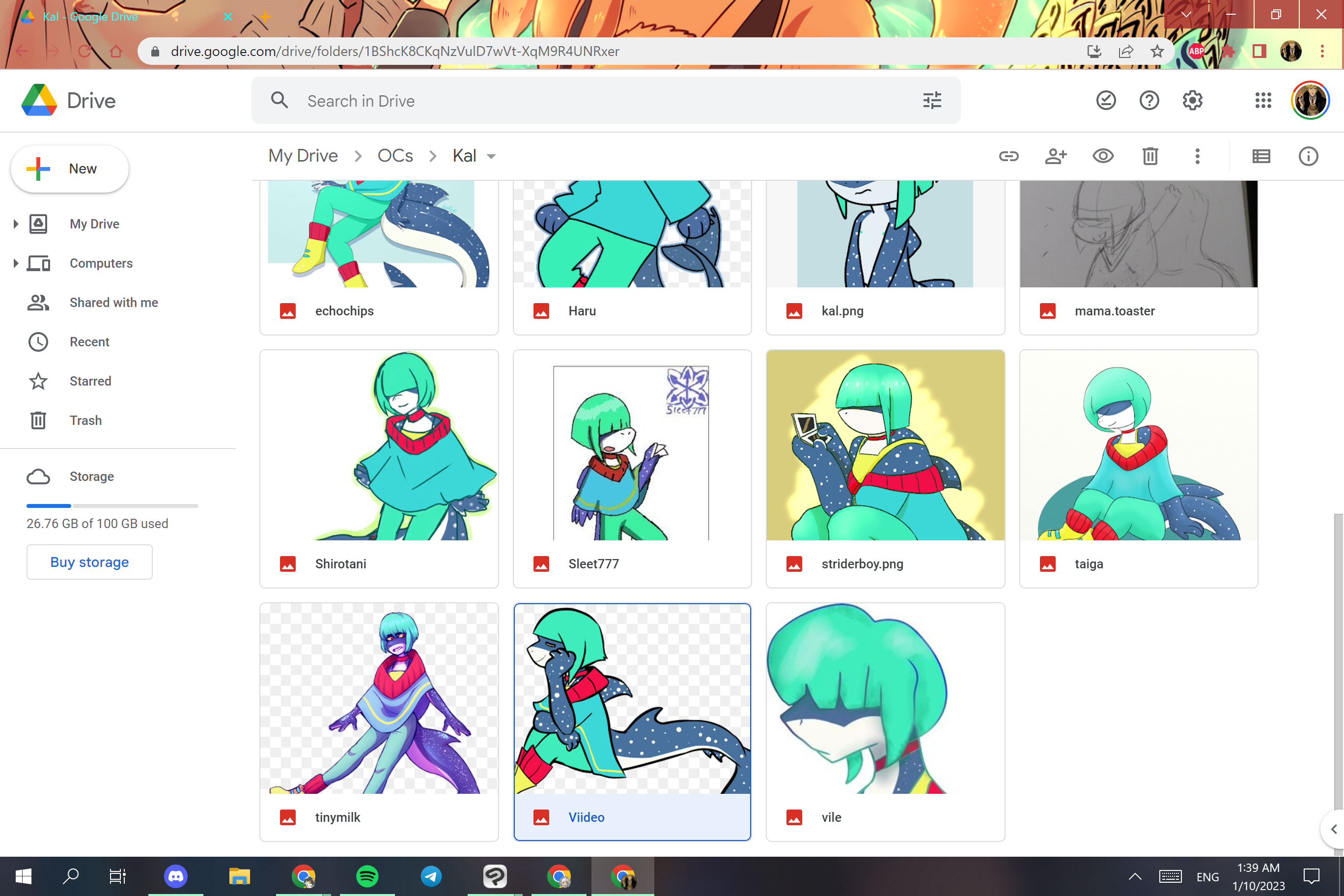1344x896 pixels.
Task: Click the Buy storage button
Action: pyautogui.click(x=89, y=561)
